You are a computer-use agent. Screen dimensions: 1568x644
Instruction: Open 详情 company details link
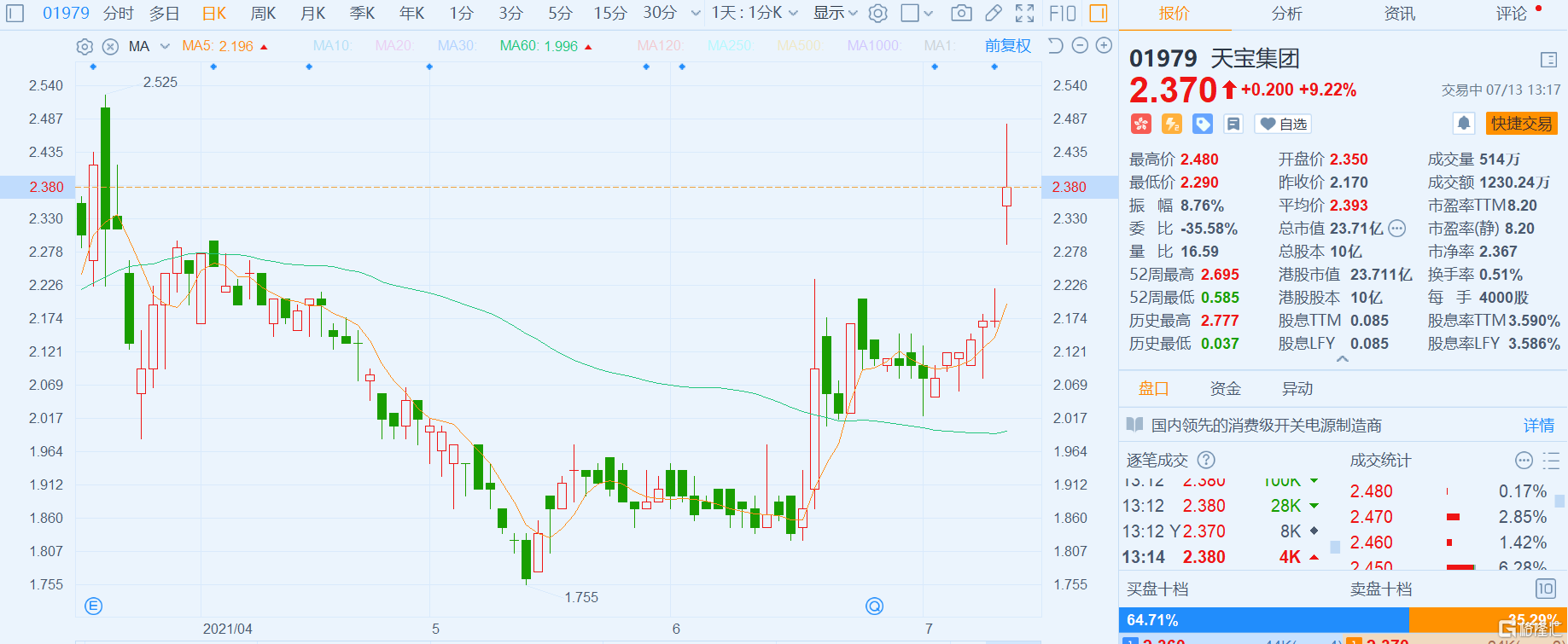(x=1539, y=425)
